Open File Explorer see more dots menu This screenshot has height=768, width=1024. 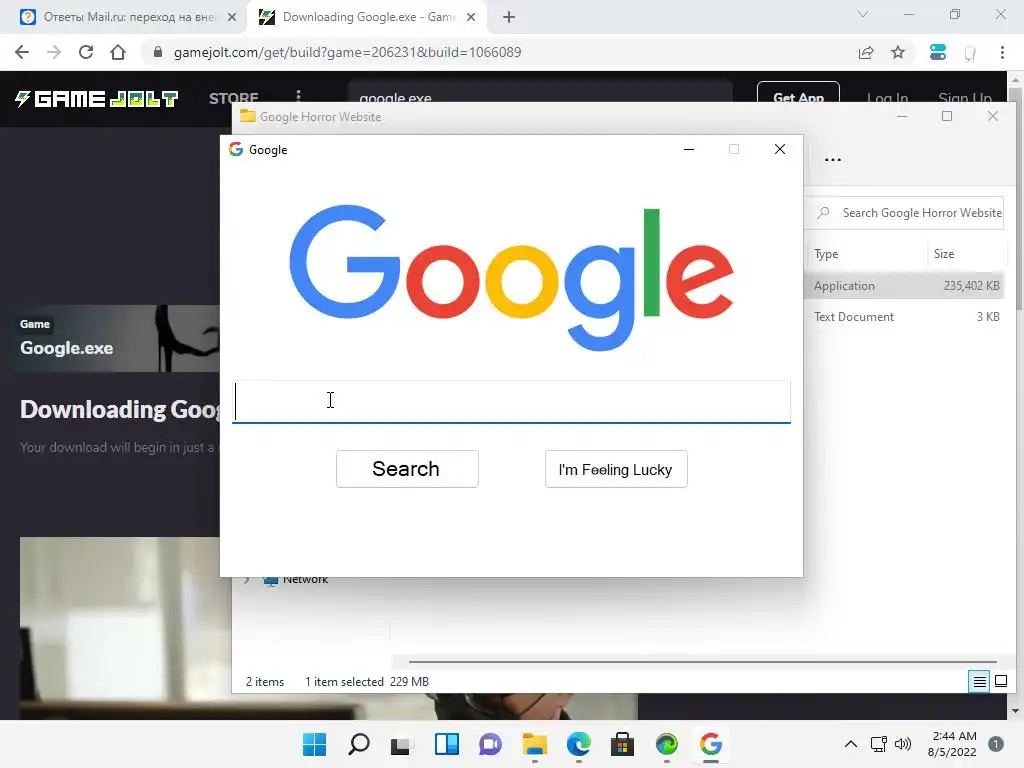click(833, 159)
